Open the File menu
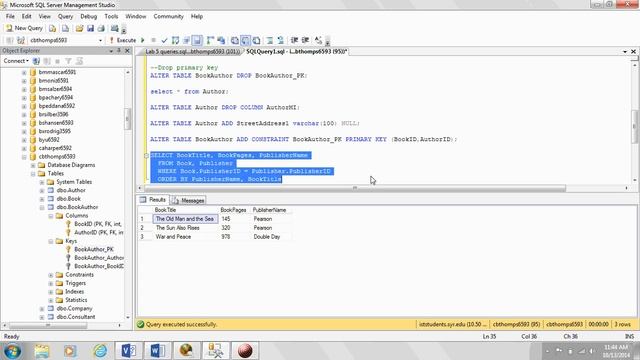Screen dimensions: 640x360 click(10, 16)
